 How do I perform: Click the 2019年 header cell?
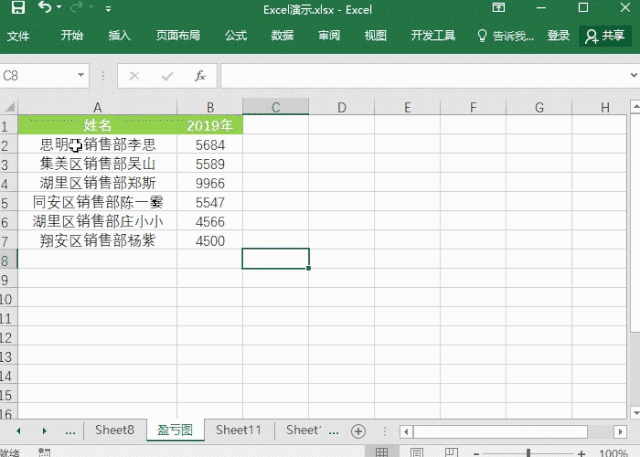(x=210, y=125)
